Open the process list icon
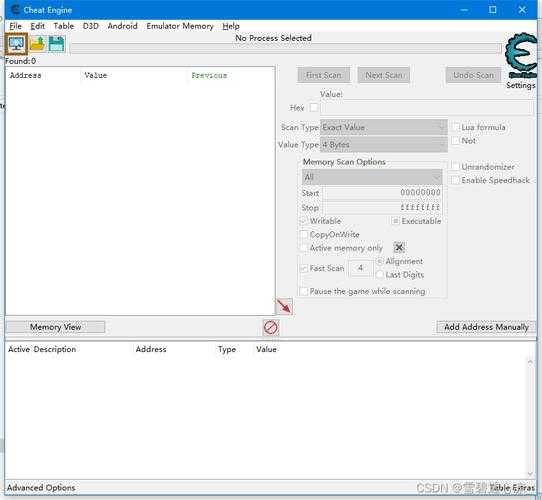542x500 pixels. (16, 44)
